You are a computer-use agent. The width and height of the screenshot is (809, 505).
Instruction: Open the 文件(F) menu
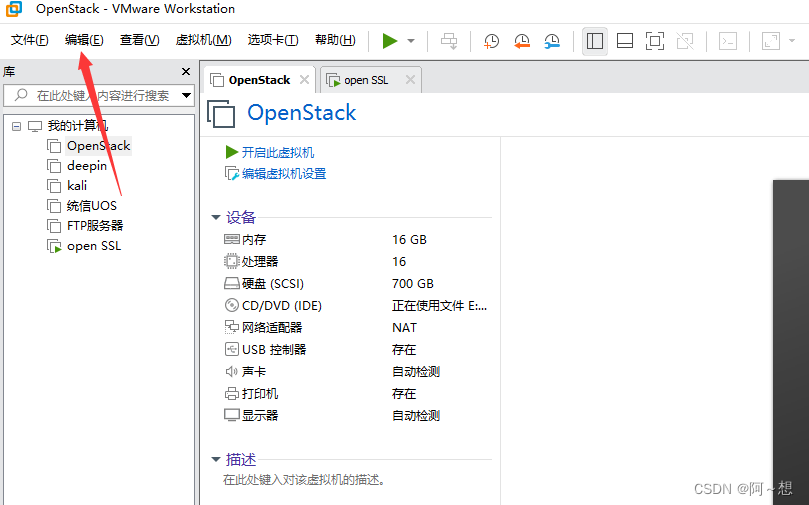(29, 40)
